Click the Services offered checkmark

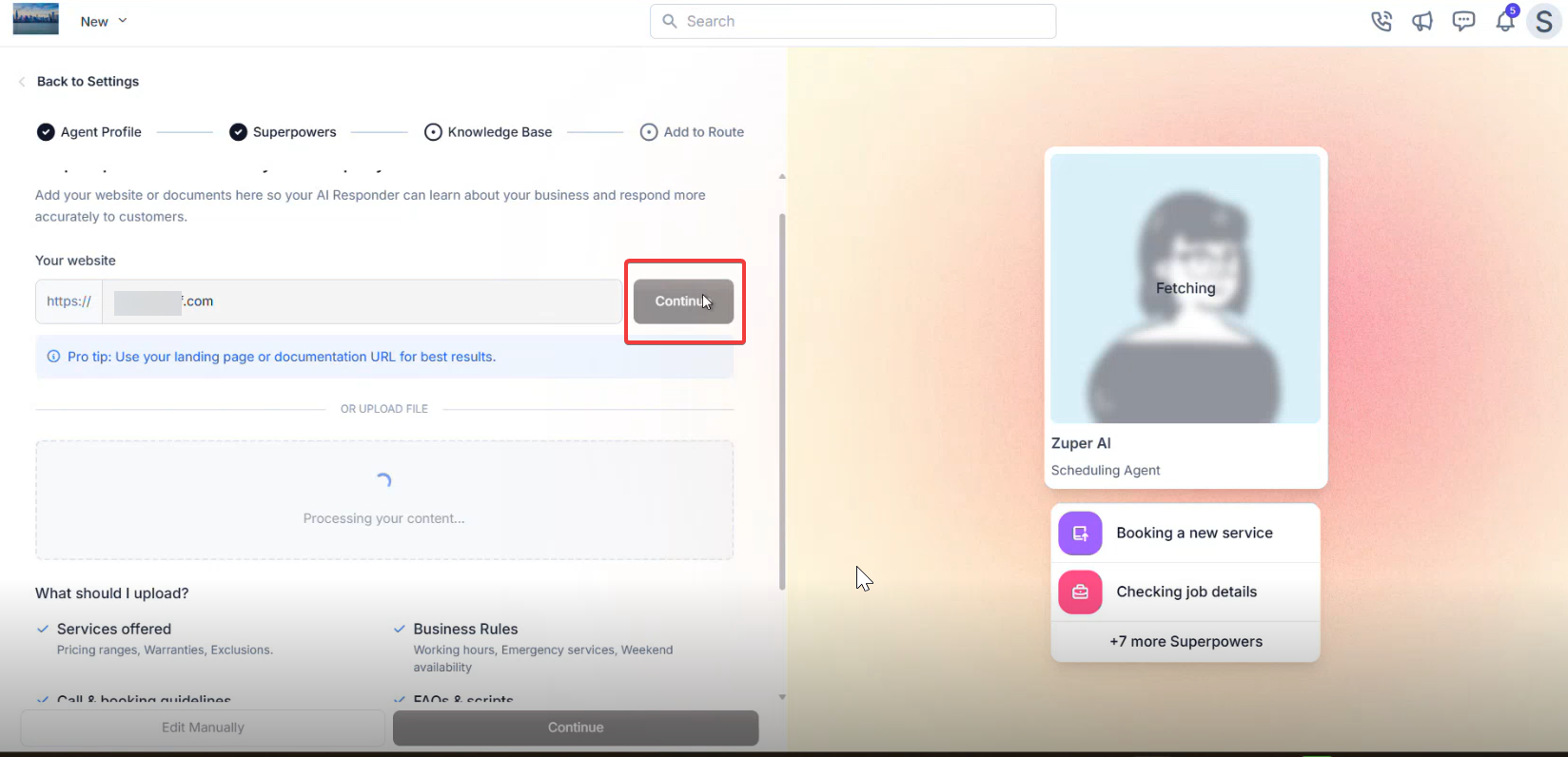pyautogui.click(x=43, y=629)
